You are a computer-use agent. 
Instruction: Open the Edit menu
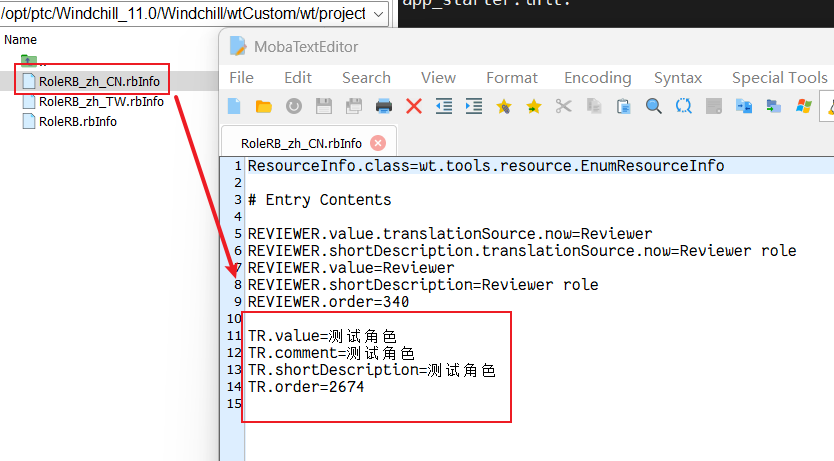[x=298, y=78]
